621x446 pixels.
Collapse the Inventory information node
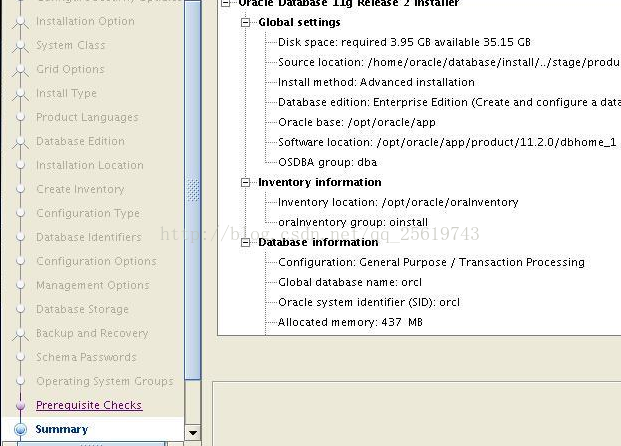pyautogui.click(x=246, y=183)
